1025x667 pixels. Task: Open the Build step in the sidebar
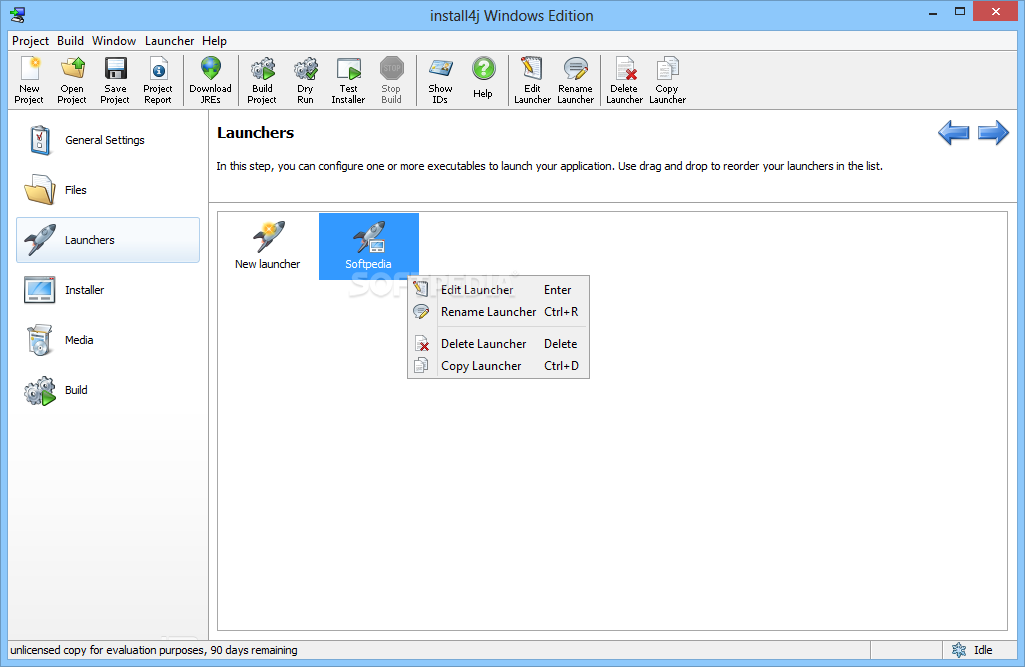pyautogui.click(x=108, y=390)
